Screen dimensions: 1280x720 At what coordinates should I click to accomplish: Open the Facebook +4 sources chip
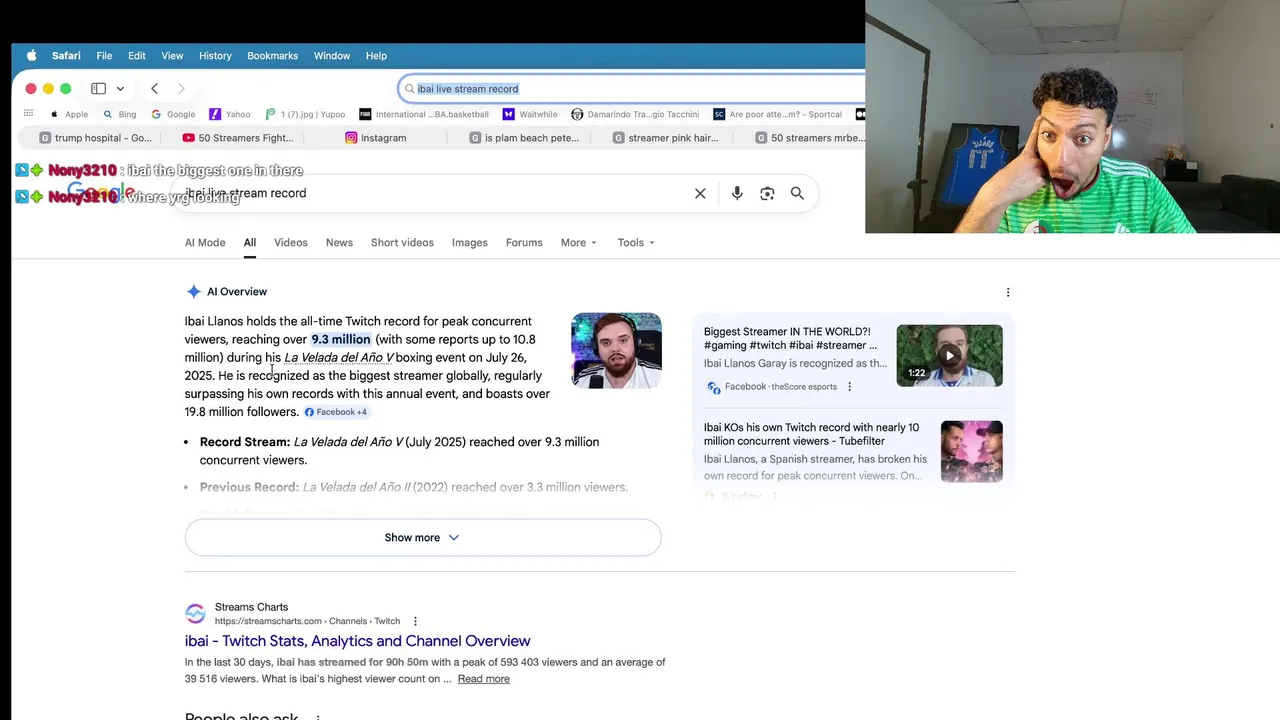tap(336, 412)
